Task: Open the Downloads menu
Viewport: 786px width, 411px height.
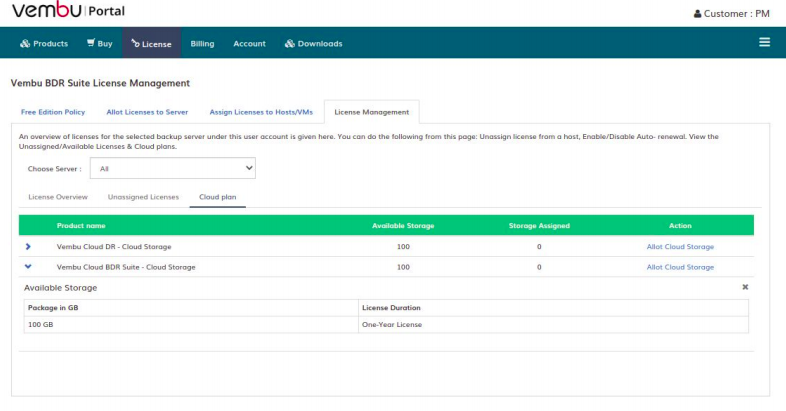Action: point(314,44)
